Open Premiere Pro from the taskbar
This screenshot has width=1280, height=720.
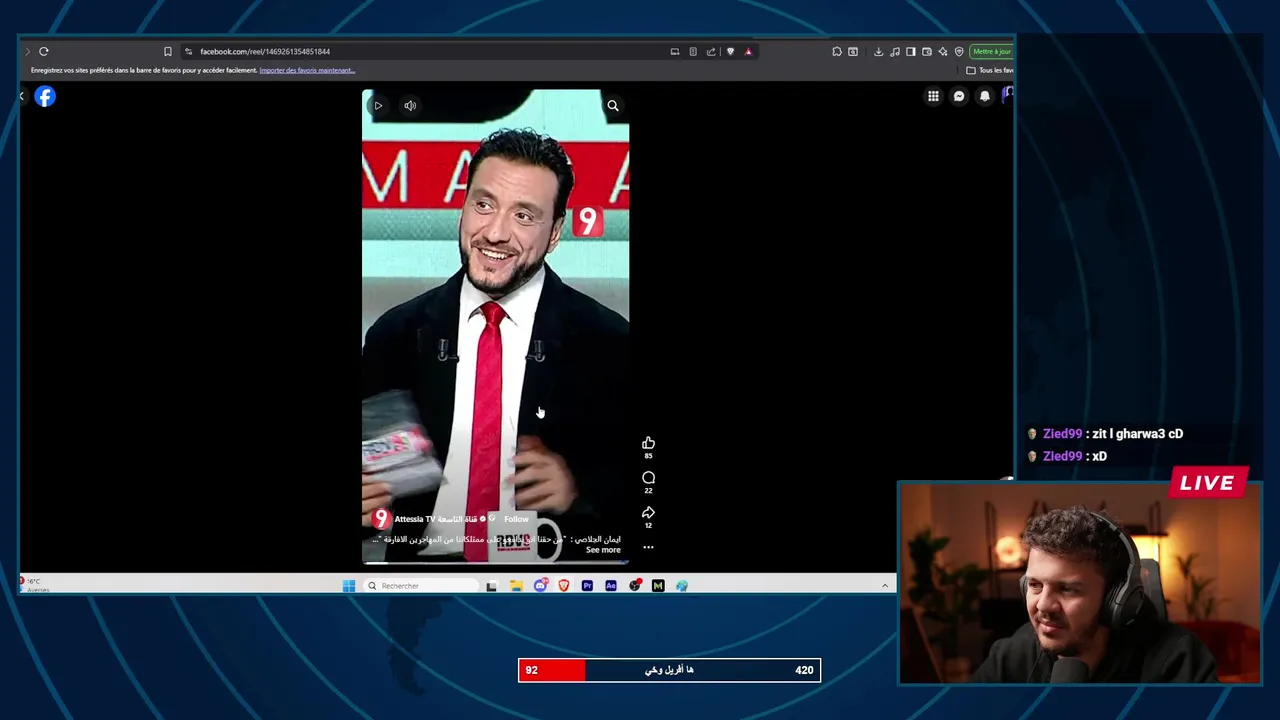click(587, 586)
